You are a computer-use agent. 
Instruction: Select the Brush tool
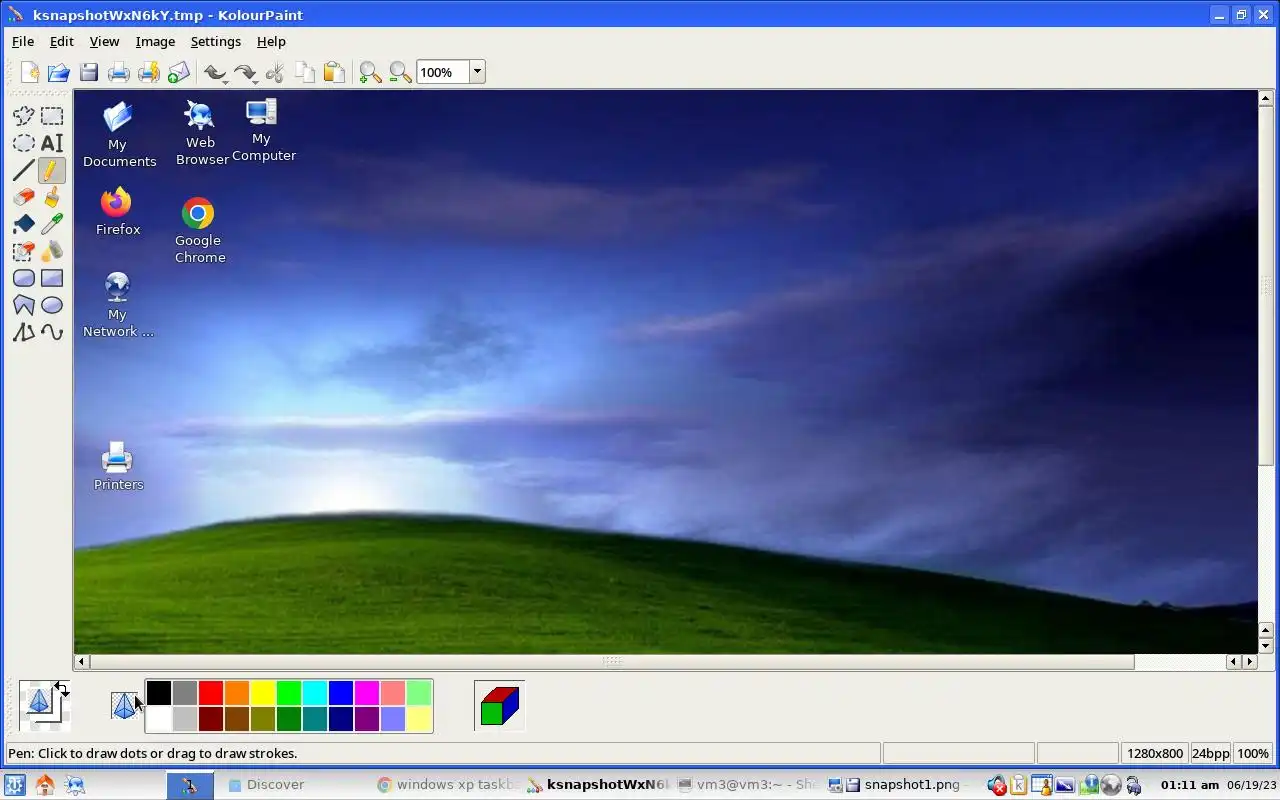(x=52, y=197)
